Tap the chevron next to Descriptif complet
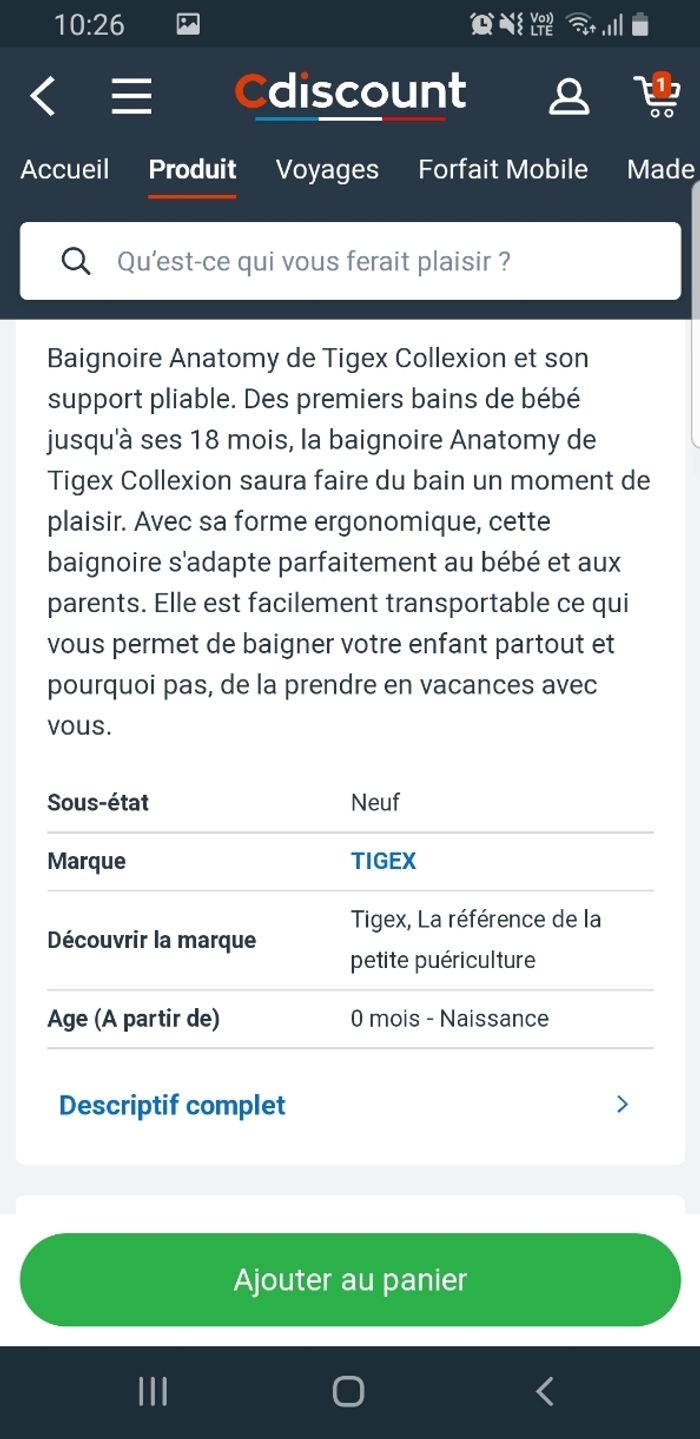 [x=621, y=1105]
